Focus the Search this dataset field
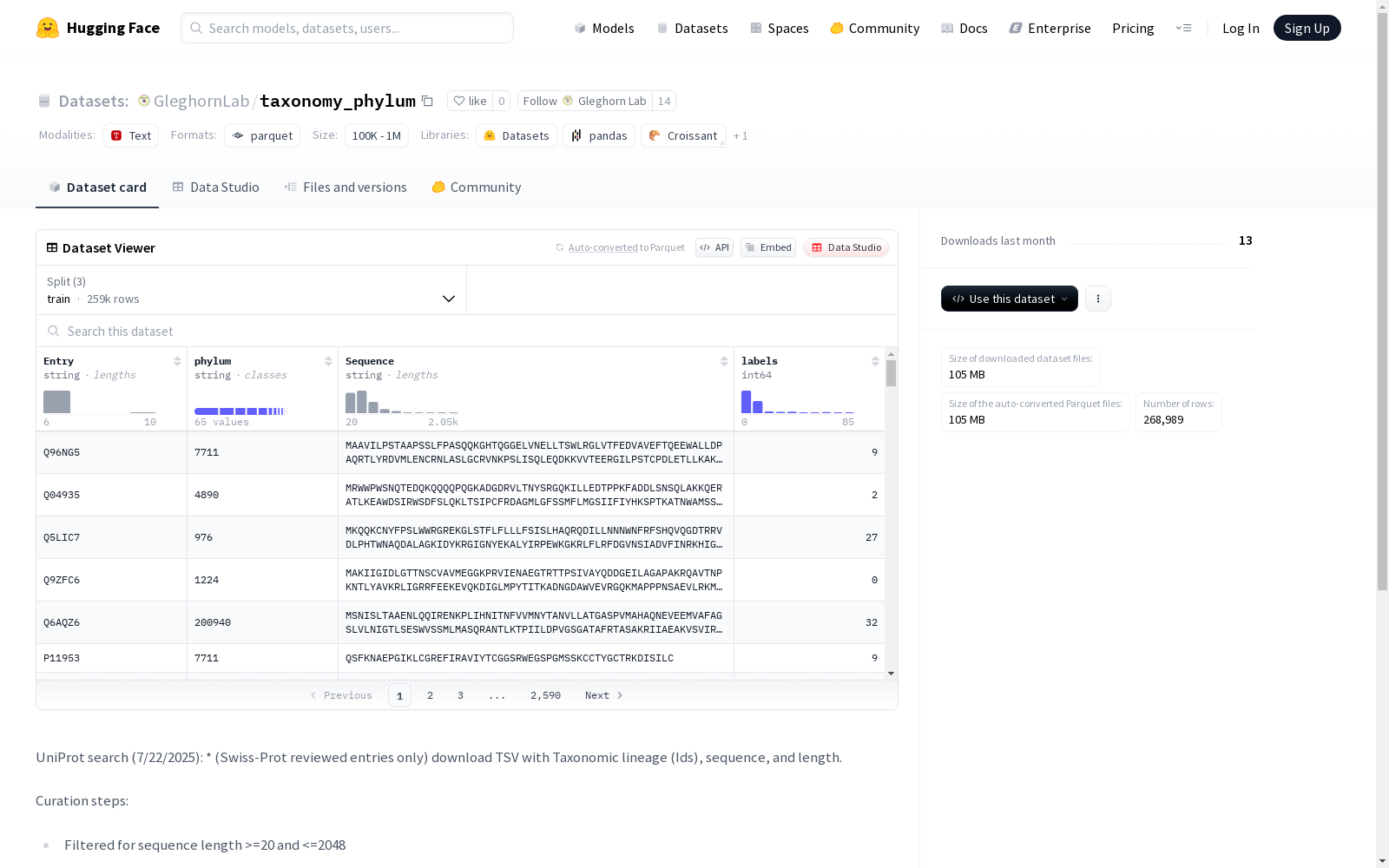This screenshot has width=1389, height=868. (467, 331)
